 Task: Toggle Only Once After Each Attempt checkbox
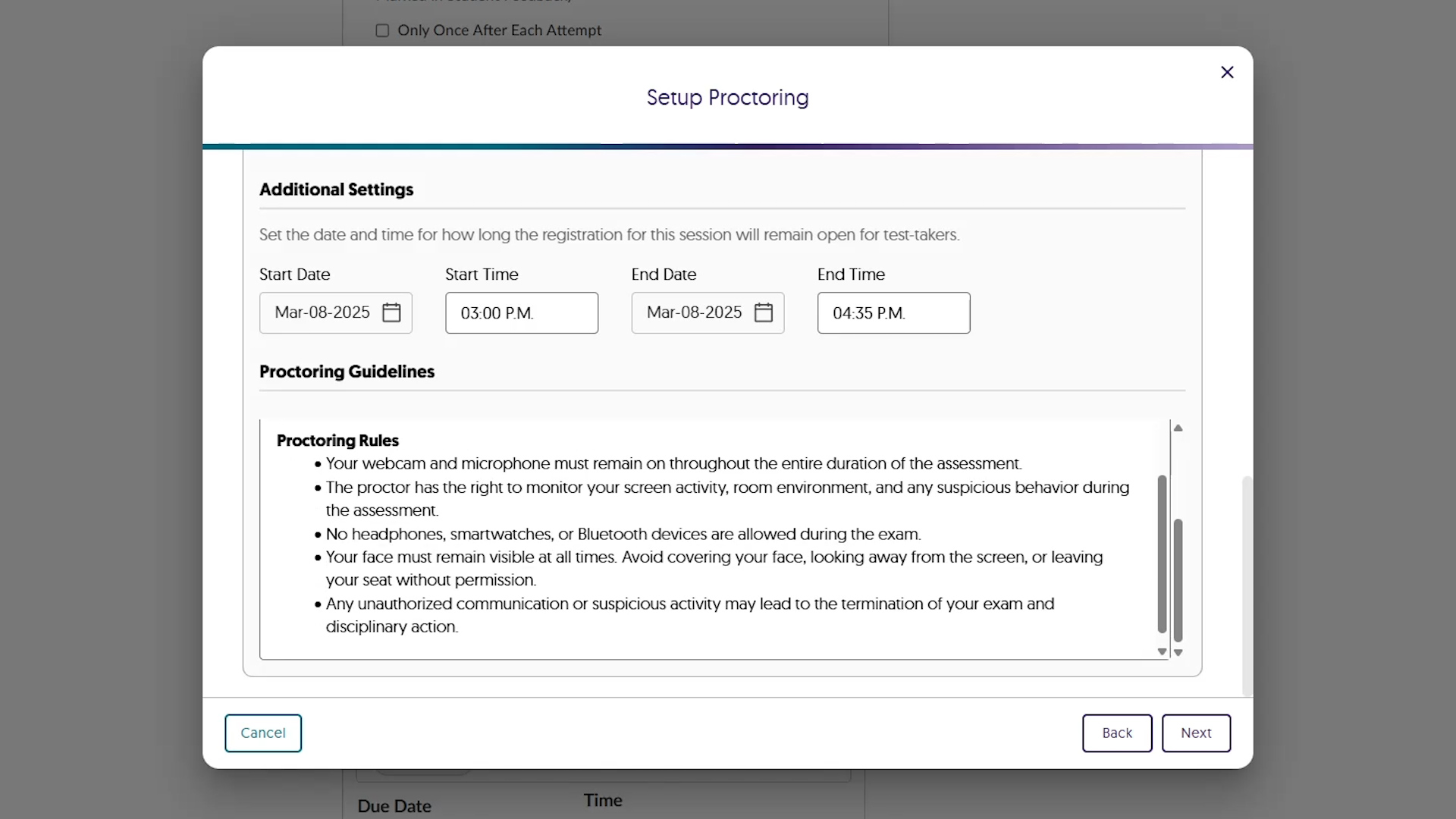click(382, 30)
